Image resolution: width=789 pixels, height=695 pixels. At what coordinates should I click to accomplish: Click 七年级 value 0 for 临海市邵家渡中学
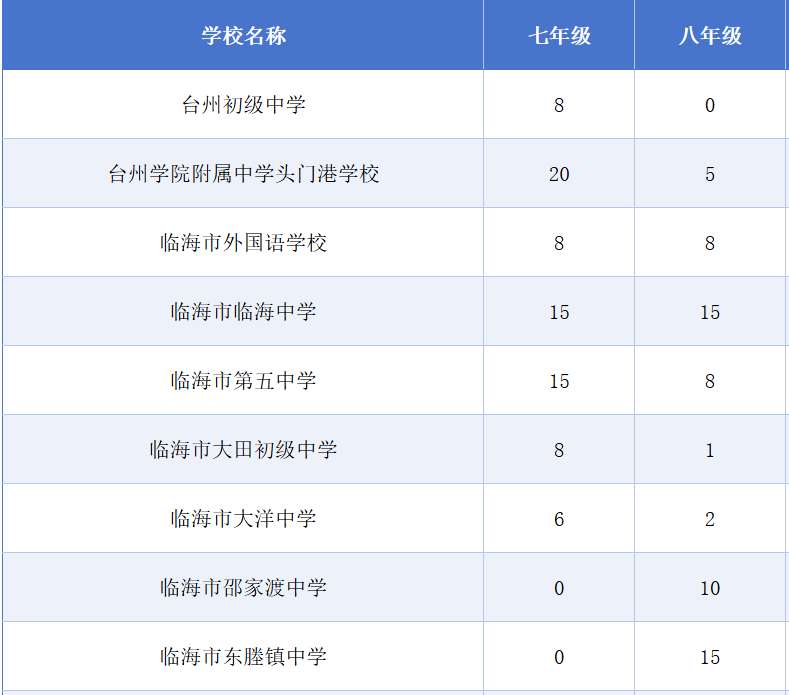point(559,587)
